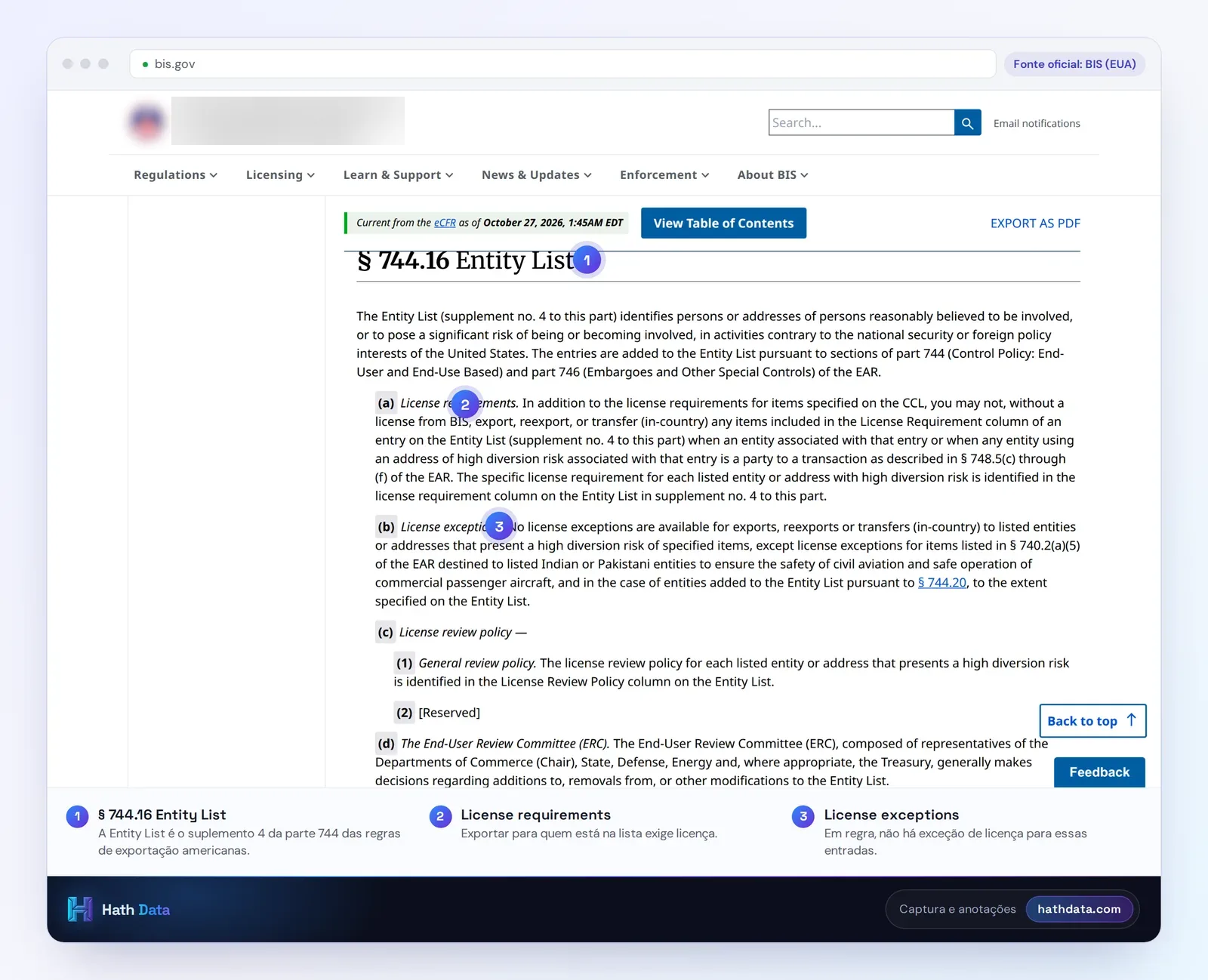Expand the About BIS chevron

pos(804,175)
